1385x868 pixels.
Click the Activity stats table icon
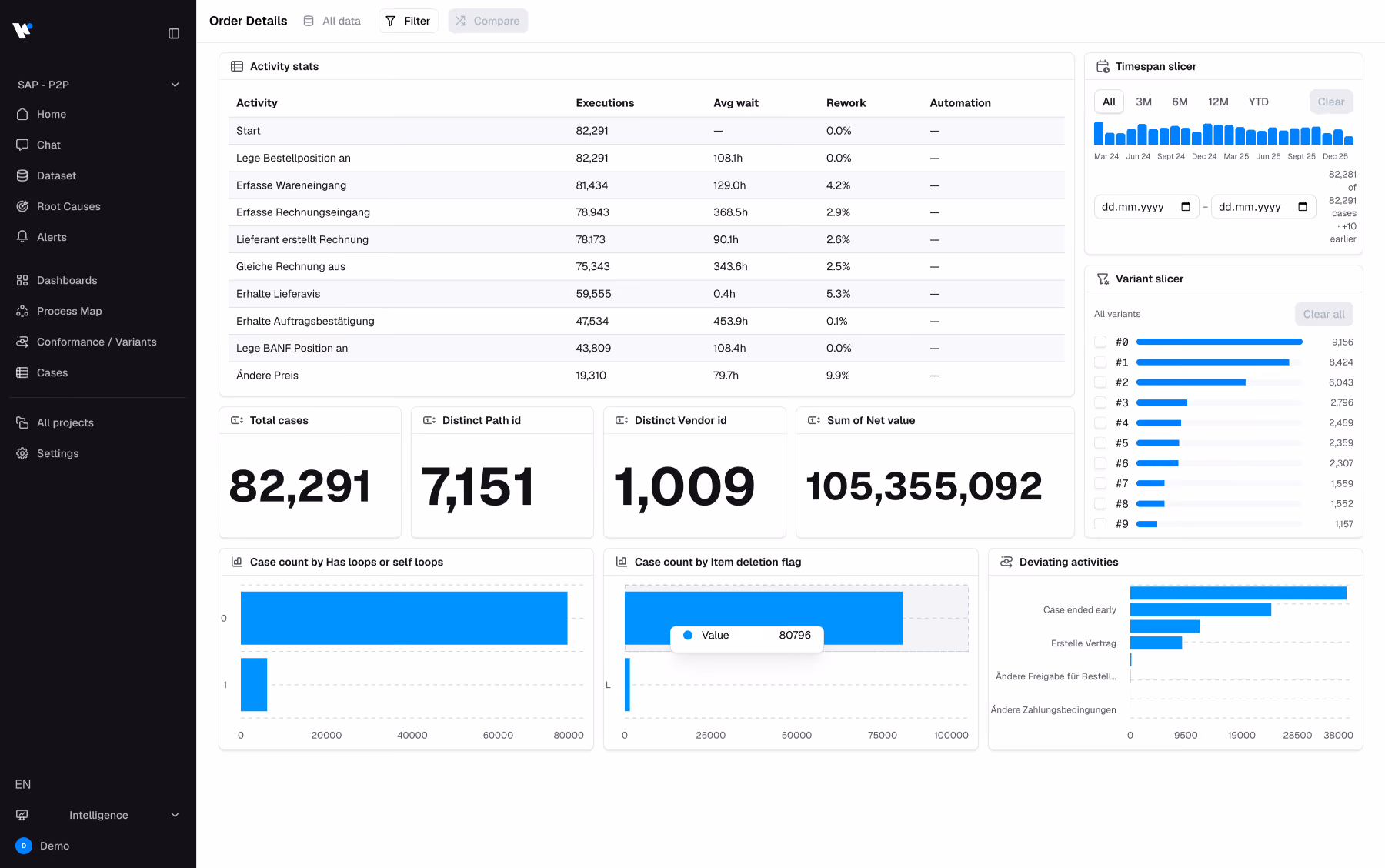click(237, 66)
